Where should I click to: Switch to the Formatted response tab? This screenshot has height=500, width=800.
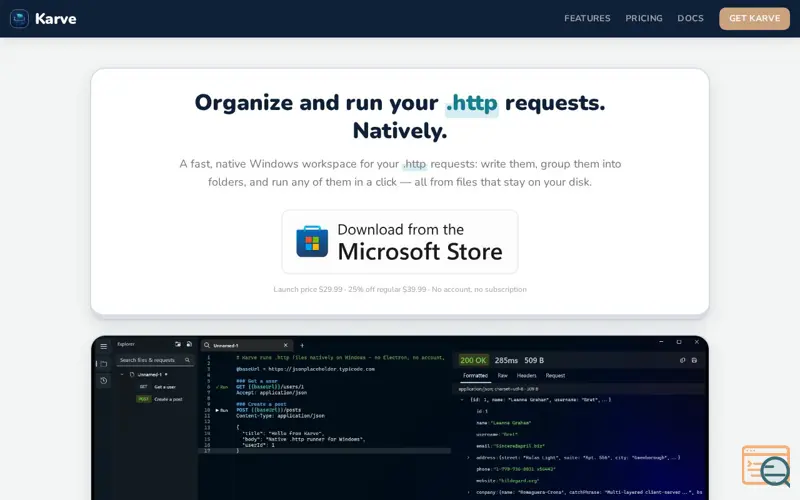coord(476,376)
